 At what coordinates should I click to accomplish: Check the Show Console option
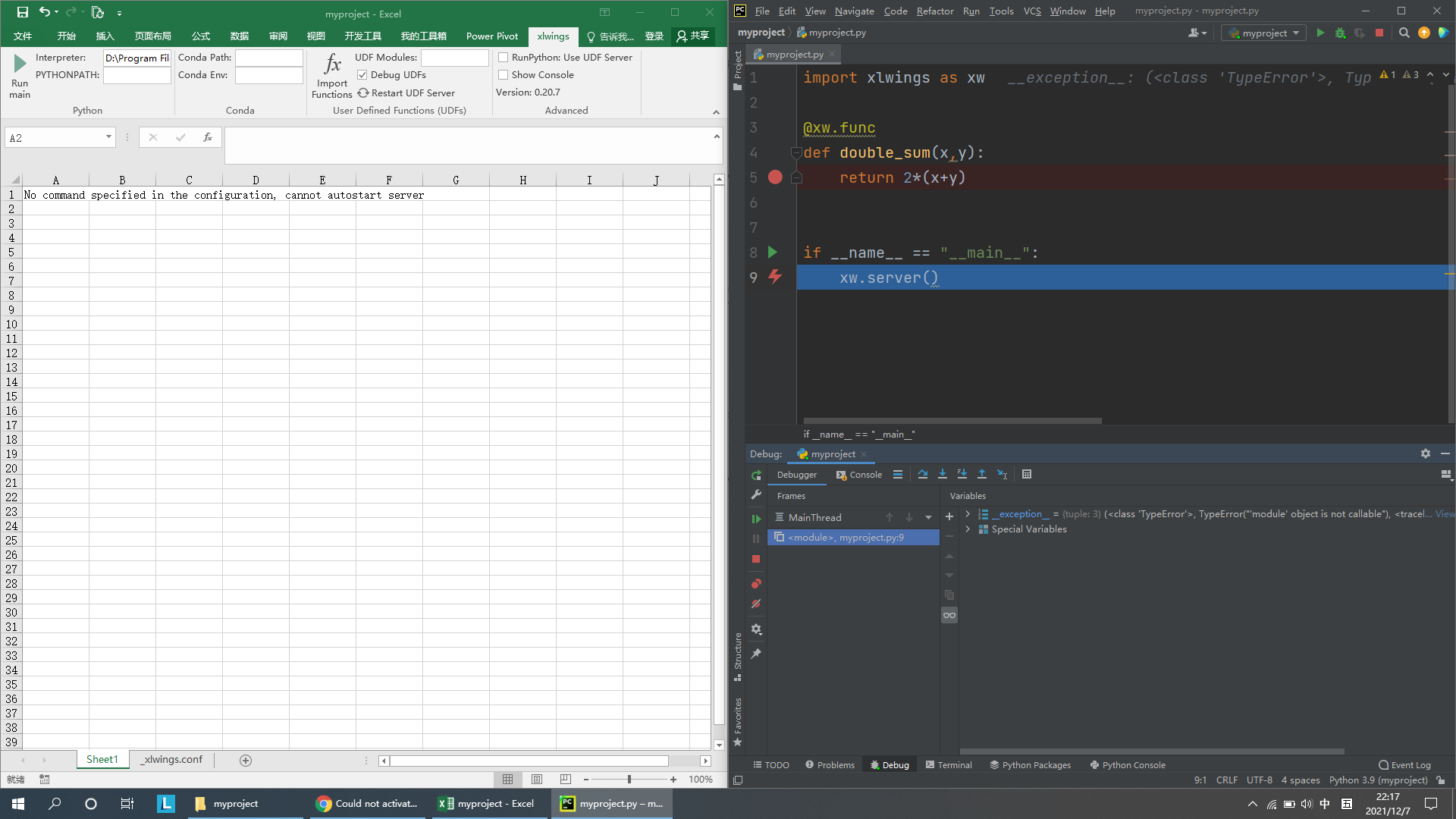coord(504,74)
